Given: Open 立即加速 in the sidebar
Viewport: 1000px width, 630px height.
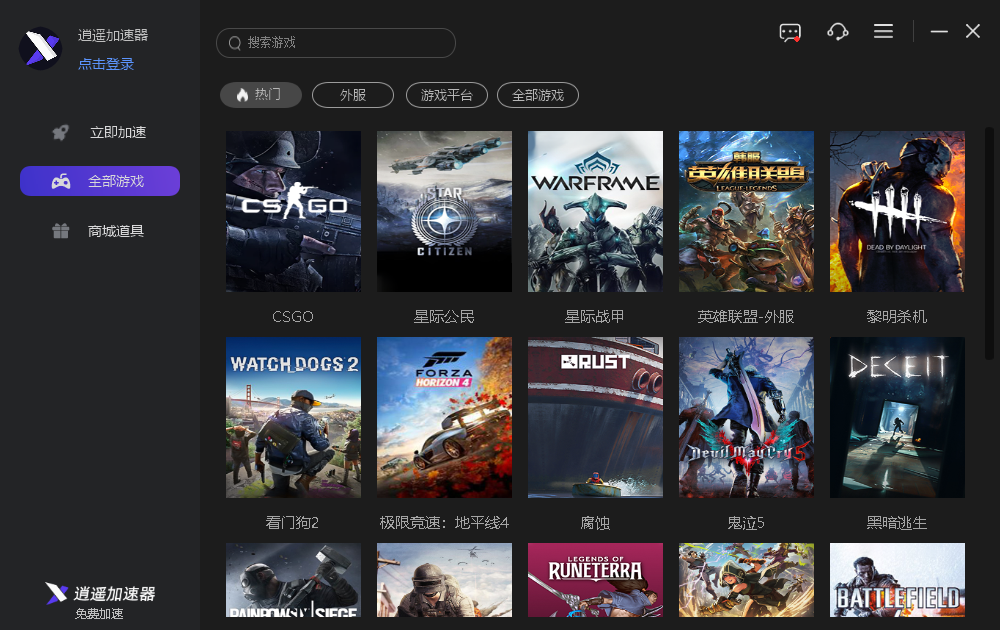Looking at the screenshot, I should pyautogui.click(x=100, y=132).
